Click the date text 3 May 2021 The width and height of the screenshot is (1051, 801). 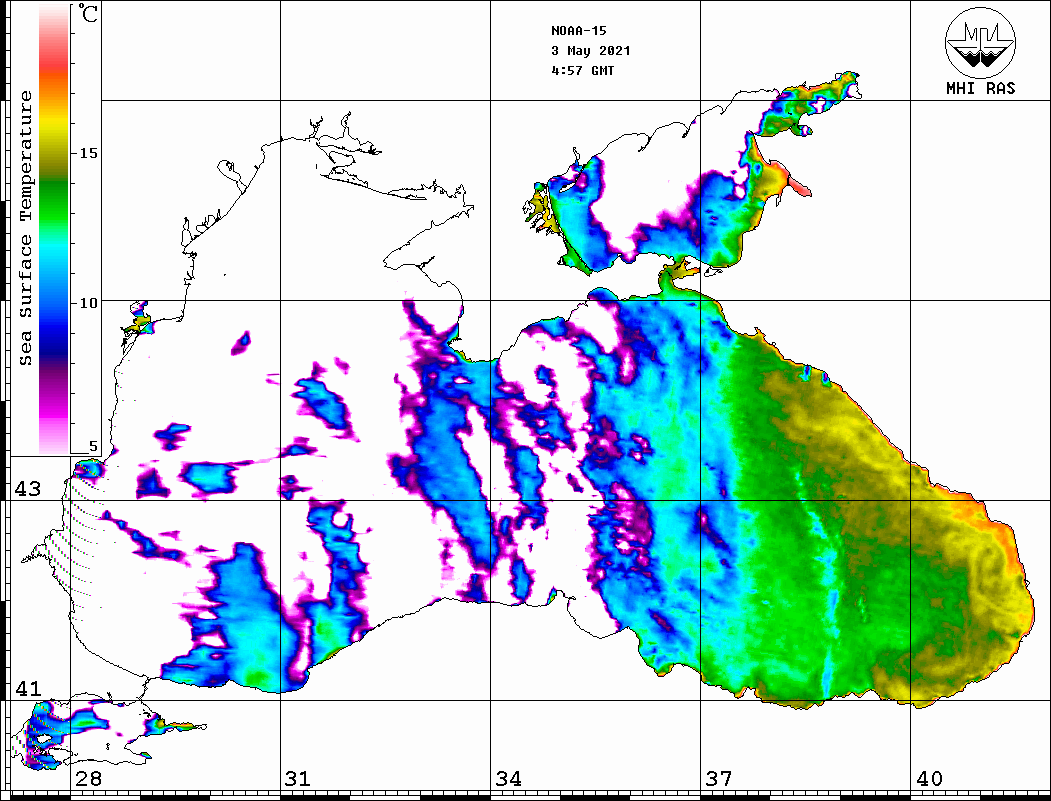click(591, 51)
